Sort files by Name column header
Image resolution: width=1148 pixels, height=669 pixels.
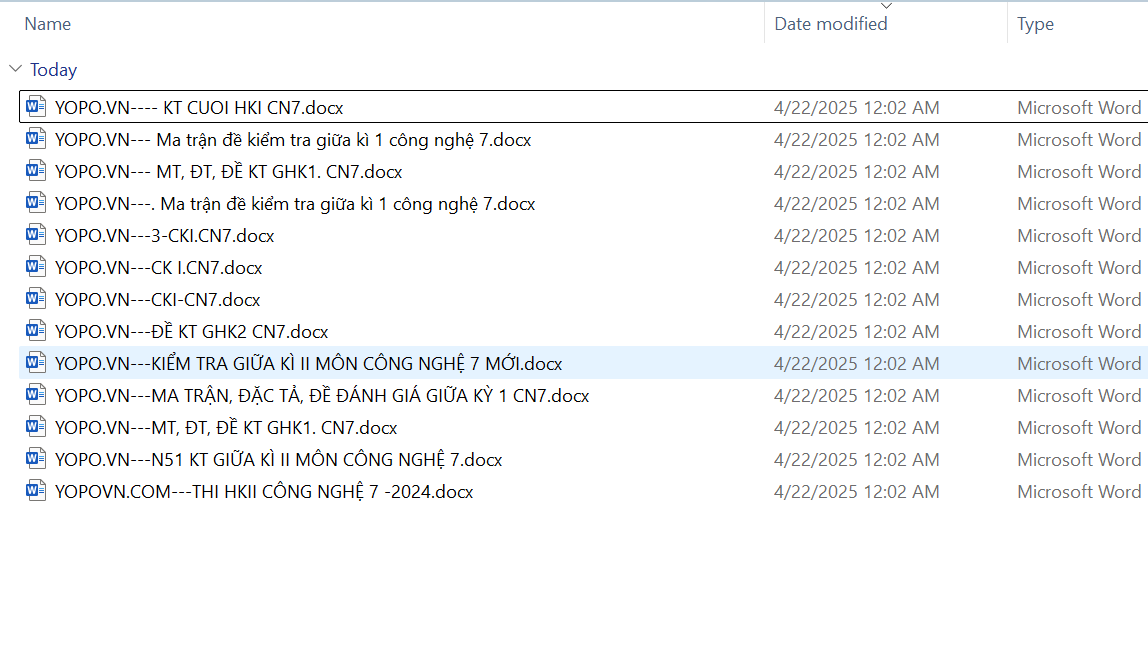(x=48, y=24)
